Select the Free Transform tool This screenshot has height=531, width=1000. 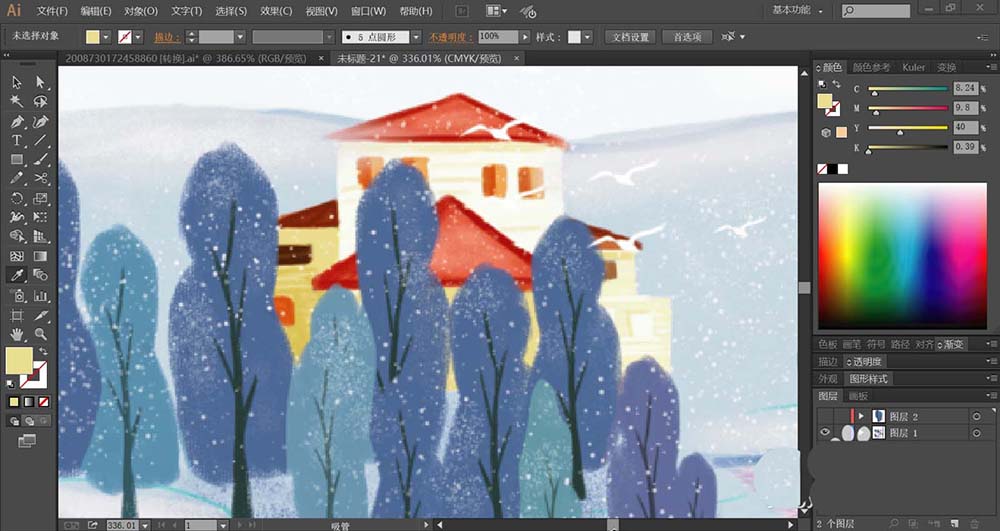pos(41,217)
